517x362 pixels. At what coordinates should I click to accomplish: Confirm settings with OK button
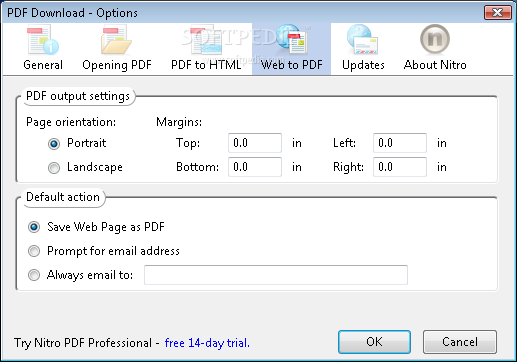374,342
